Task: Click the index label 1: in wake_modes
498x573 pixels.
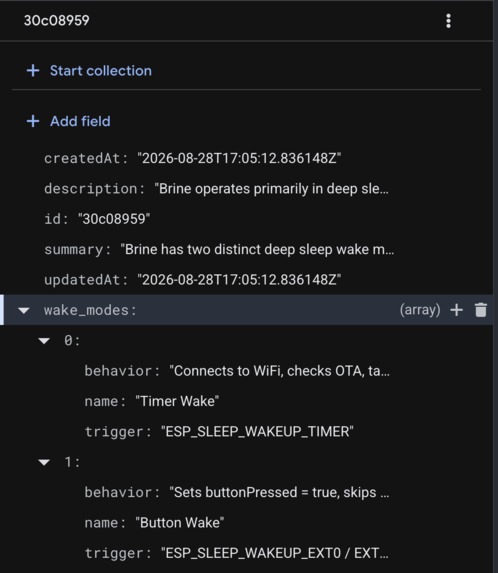Action: pos(72,462)
